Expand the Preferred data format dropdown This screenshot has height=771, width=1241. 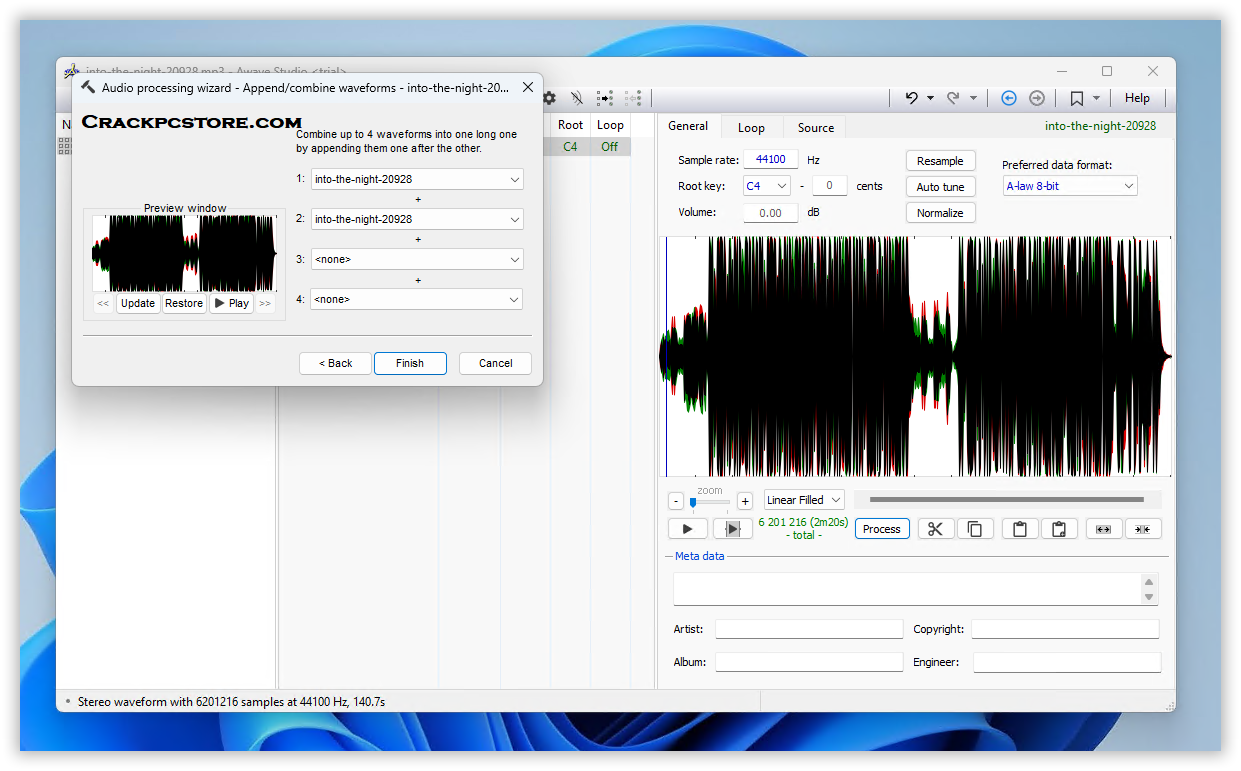click(1070, 186)
